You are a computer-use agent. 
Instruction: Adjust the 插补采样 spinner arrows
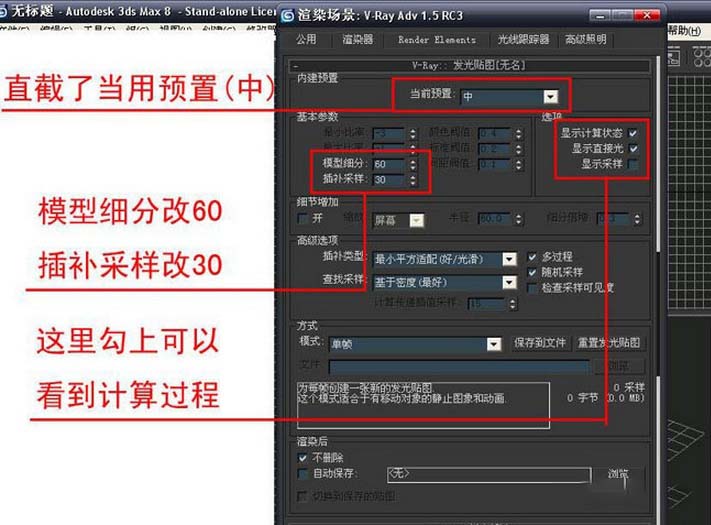click(x=413, y=180)
